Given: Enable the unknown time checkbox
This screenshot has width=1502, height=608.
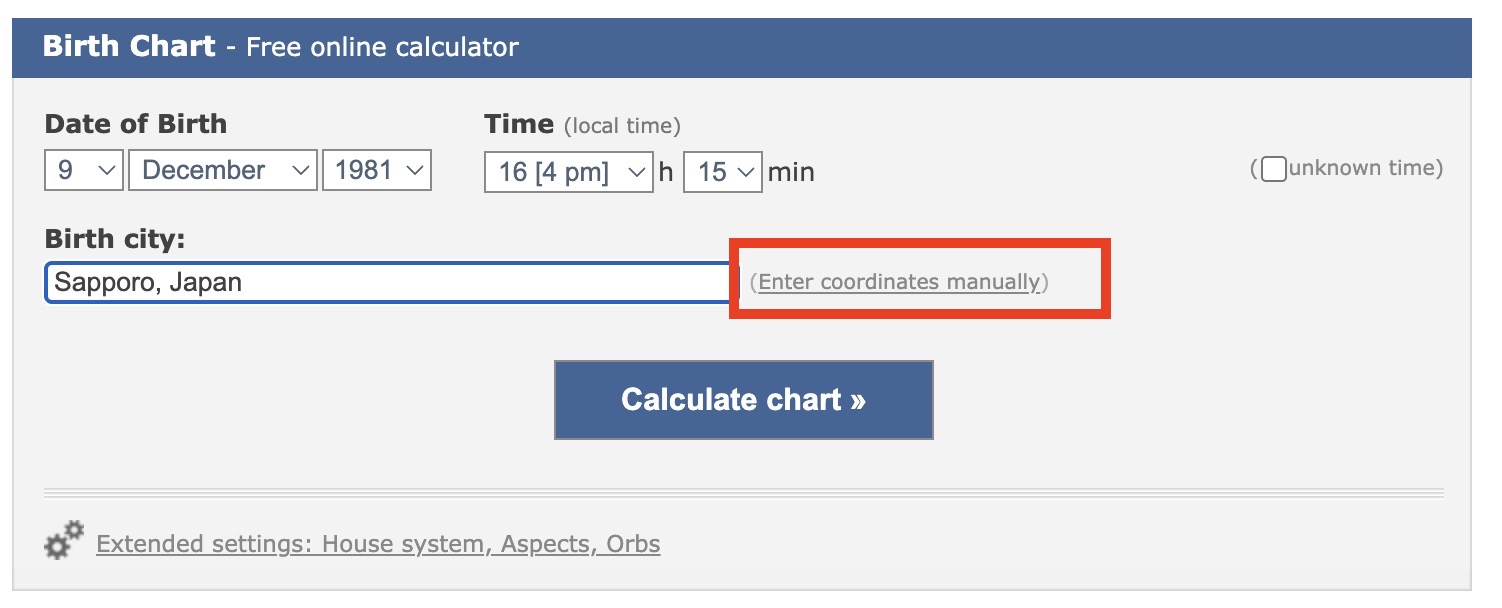Looking at the screenshot, I should click(x=1273, y=169).
